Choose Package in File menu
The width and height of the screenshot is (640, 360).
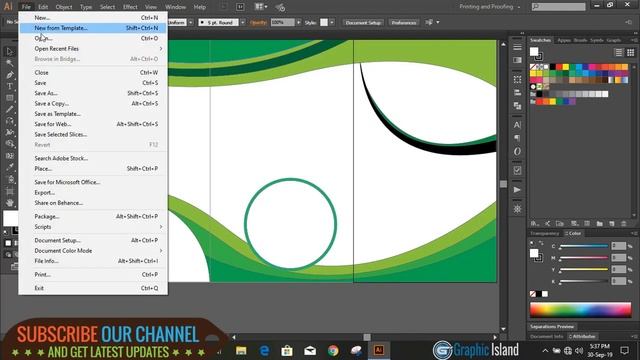pyautogui.click(x=93, y=216)
